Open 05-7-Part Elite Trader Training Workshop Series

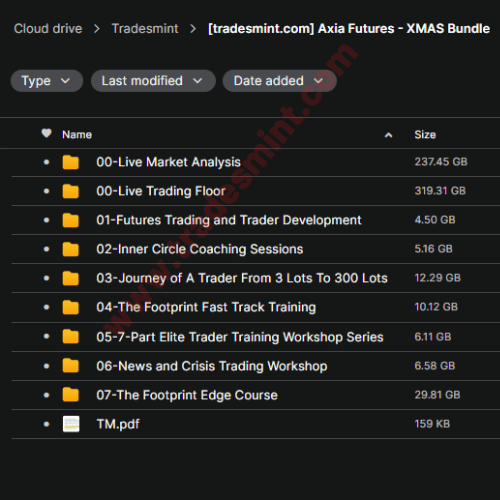point(240,337)
